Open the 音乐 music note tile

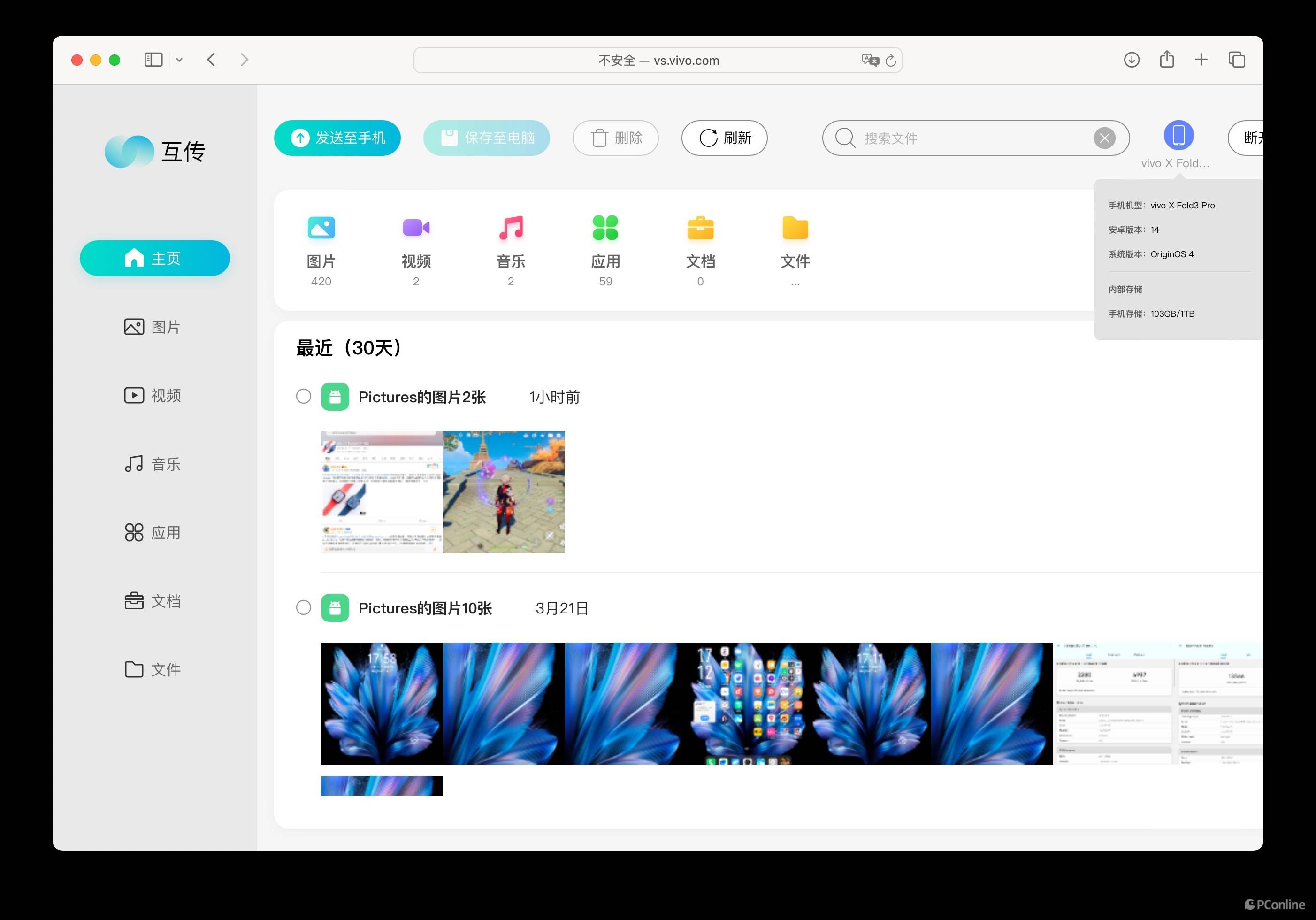click(x=511, y=228)
